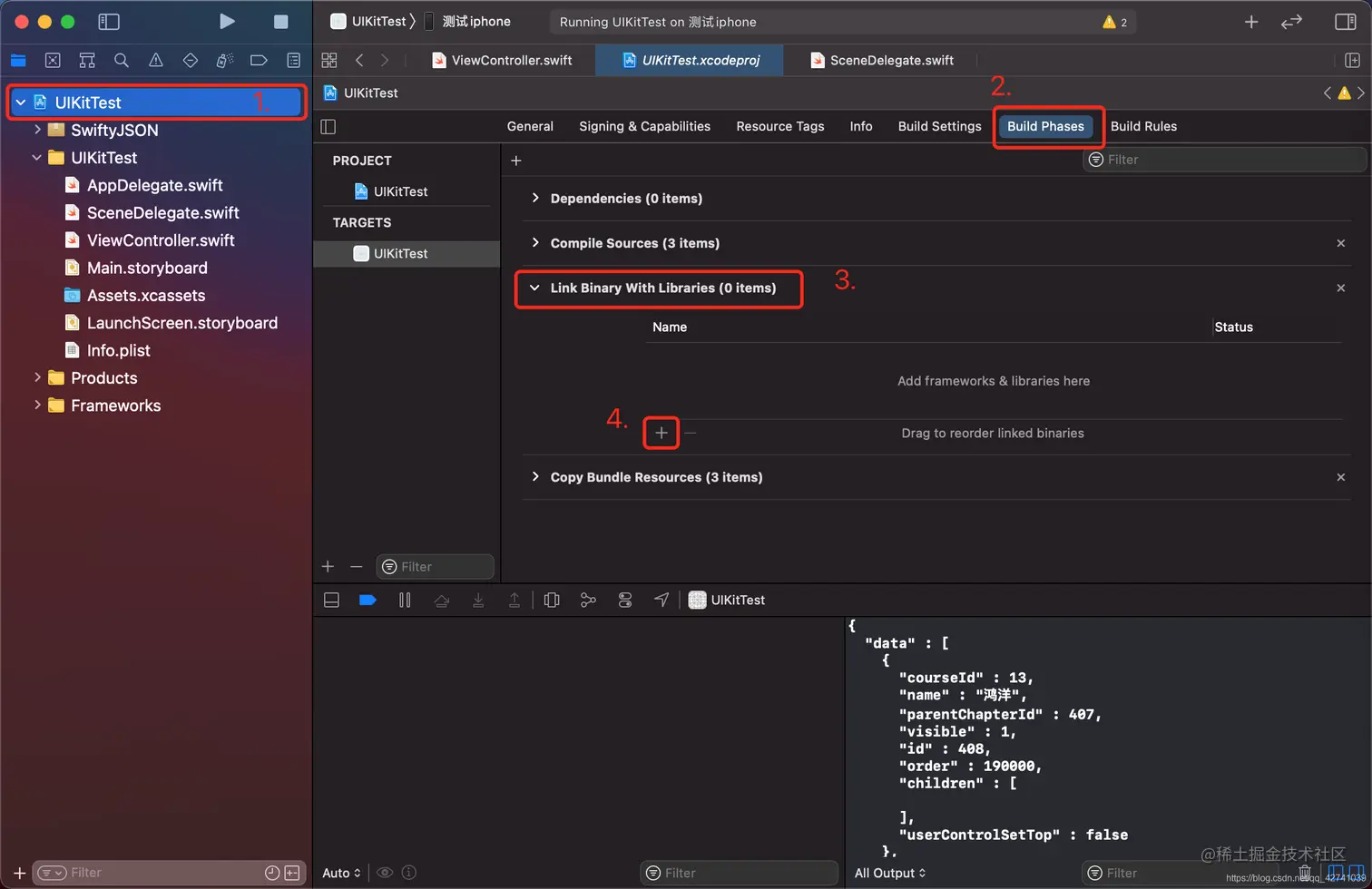The width and height of the screenshot is (1372, 889).
Task: Add an editor on the right
Action: (x=1352, y=61)
